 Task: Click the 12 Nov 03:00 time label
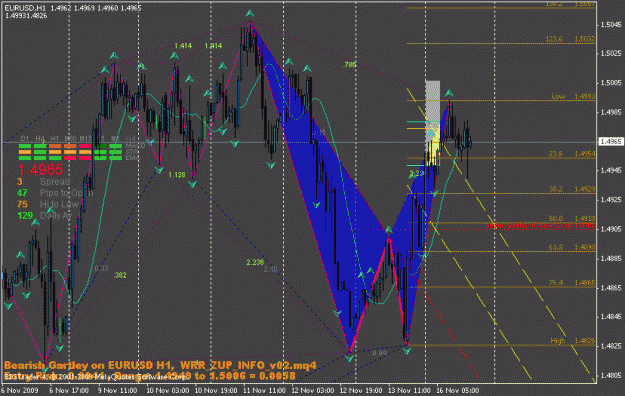tap(312, 390)
